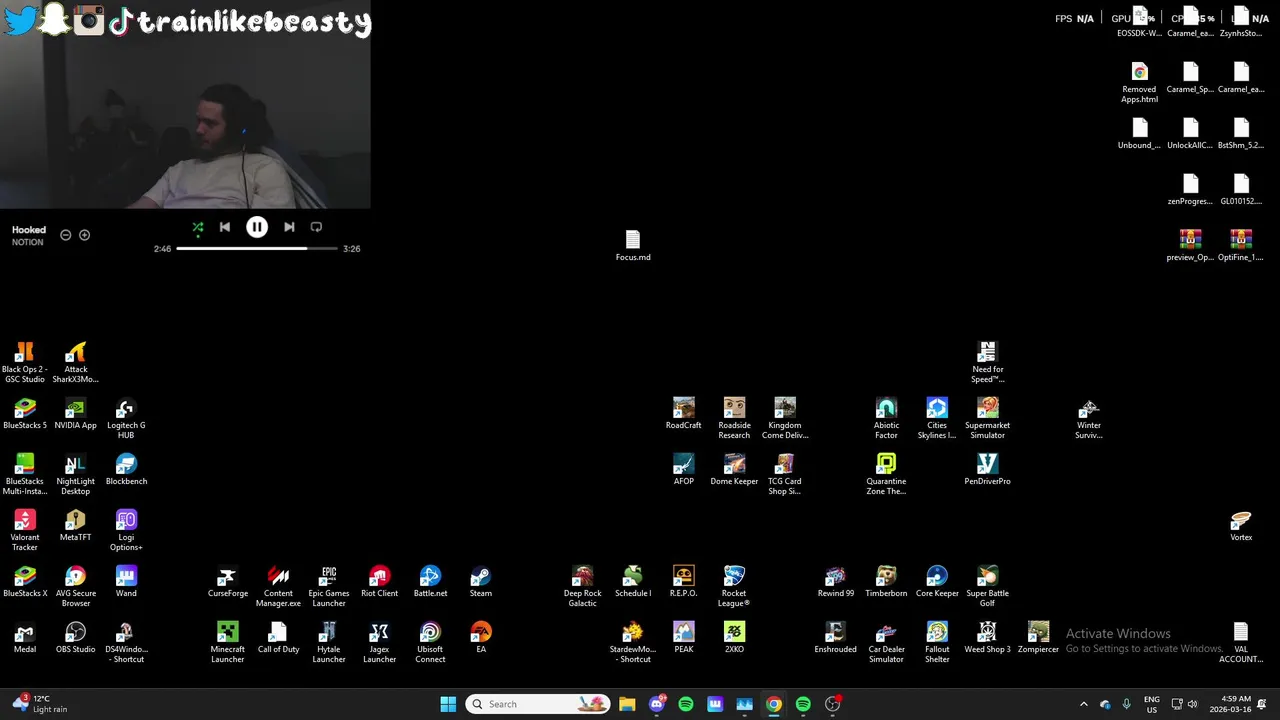Open the Light rain weather widget

click(40, 704)
